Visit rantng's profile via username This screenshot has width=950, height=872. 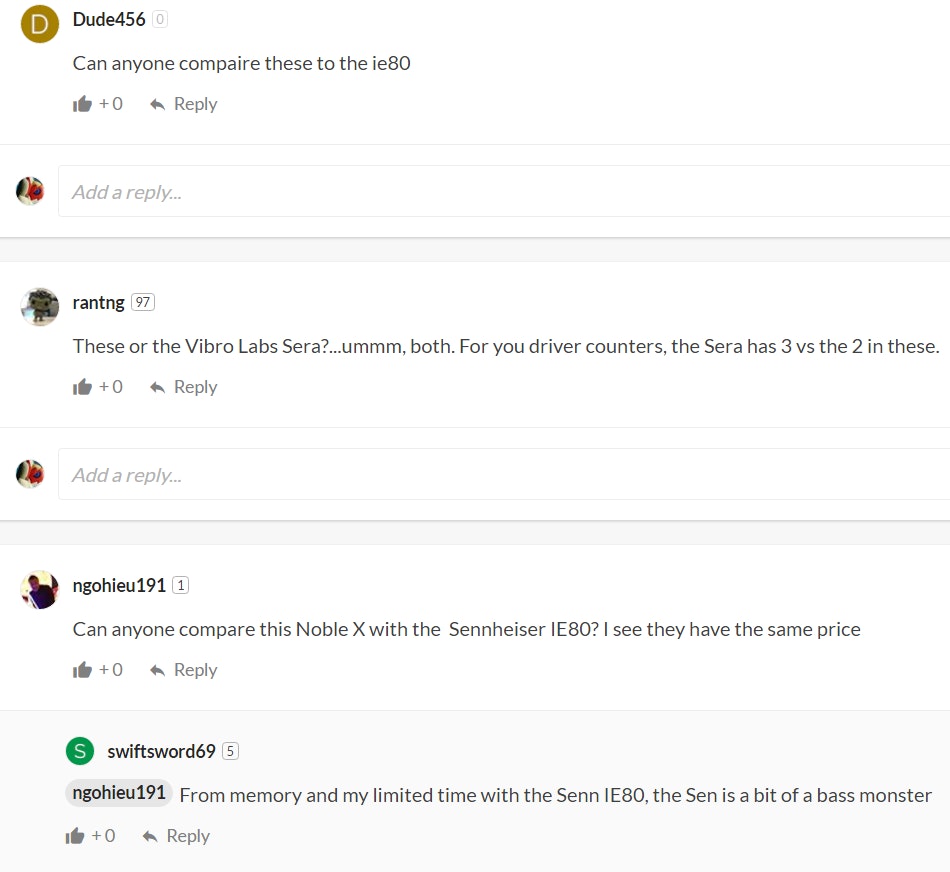[99, 302]
